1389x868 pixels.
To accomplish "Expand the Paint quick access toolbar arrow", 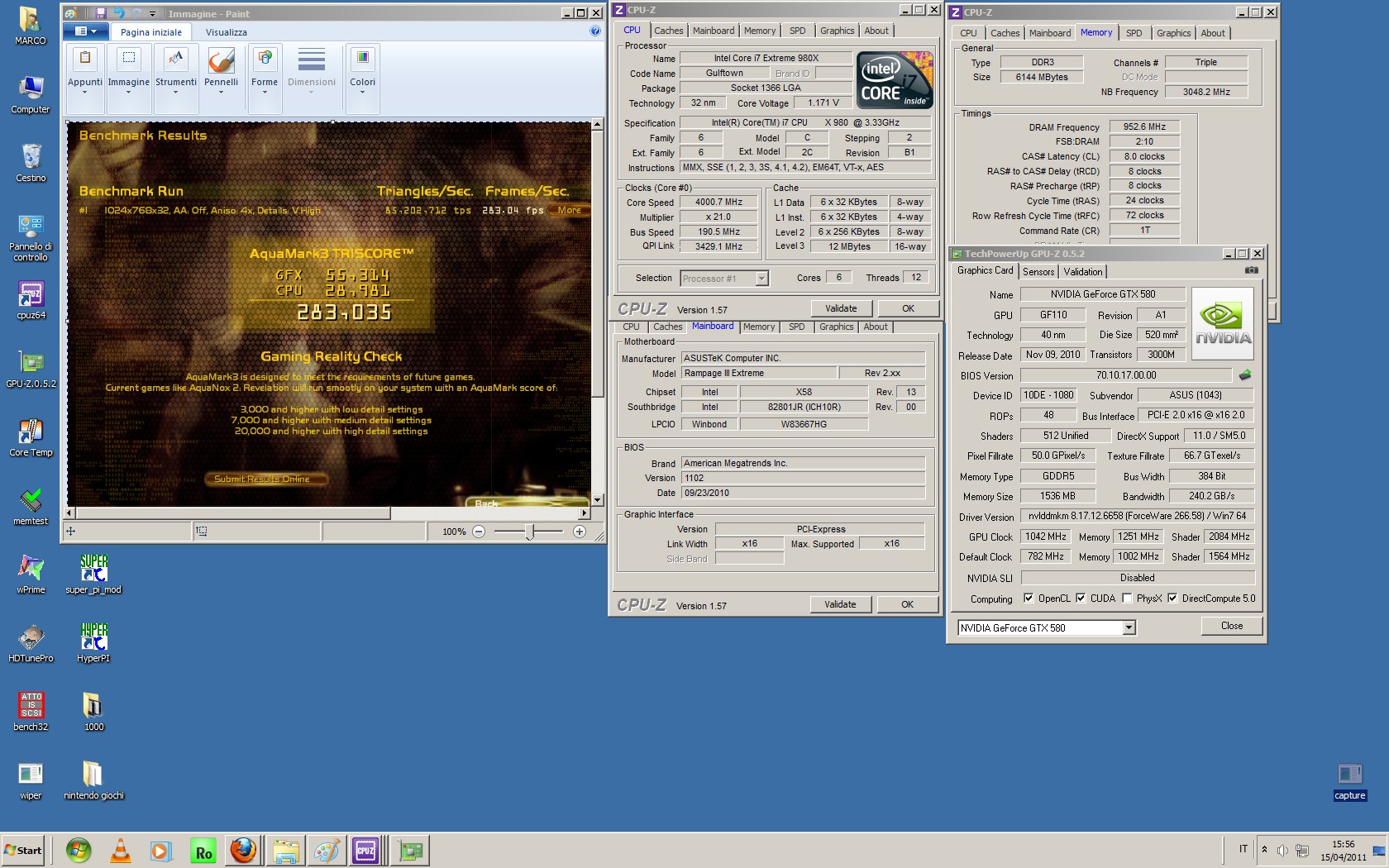I will pos(152,14).
